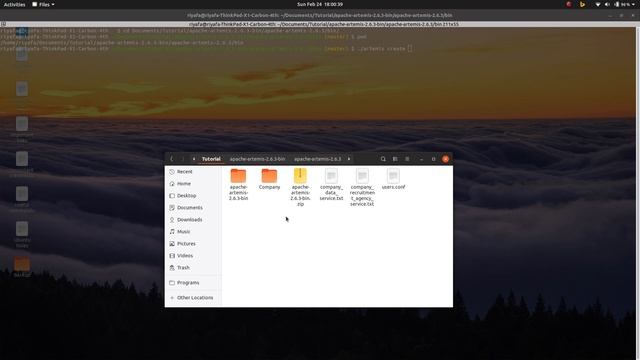Select the users.conf file

pos(393,179)
